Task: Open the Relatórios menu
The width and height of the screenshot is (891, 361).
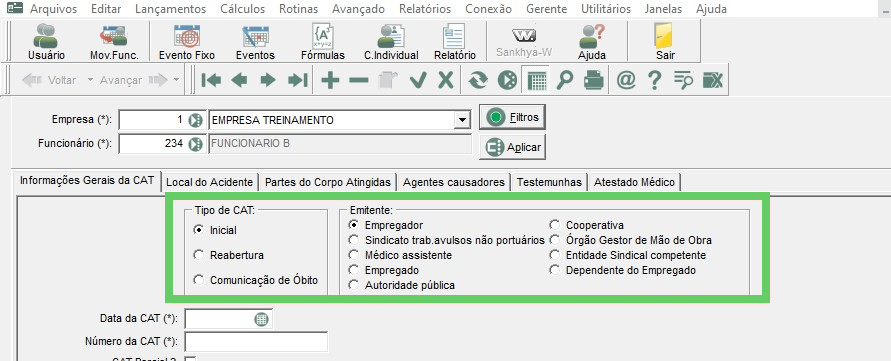Action: click(424, 9)
